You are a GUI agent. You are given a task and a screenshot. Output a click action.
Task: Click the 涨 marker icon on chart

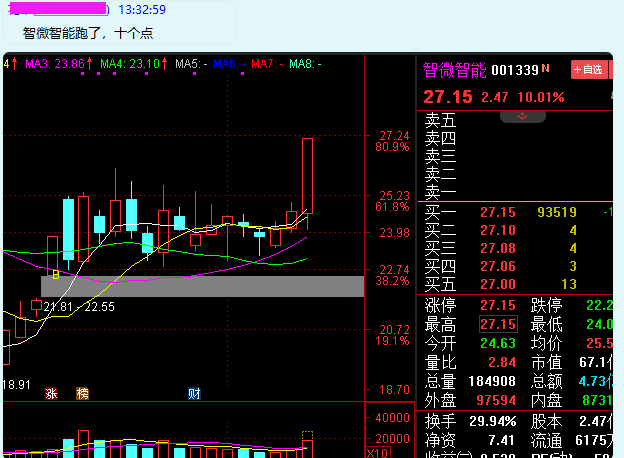point(51,394)
